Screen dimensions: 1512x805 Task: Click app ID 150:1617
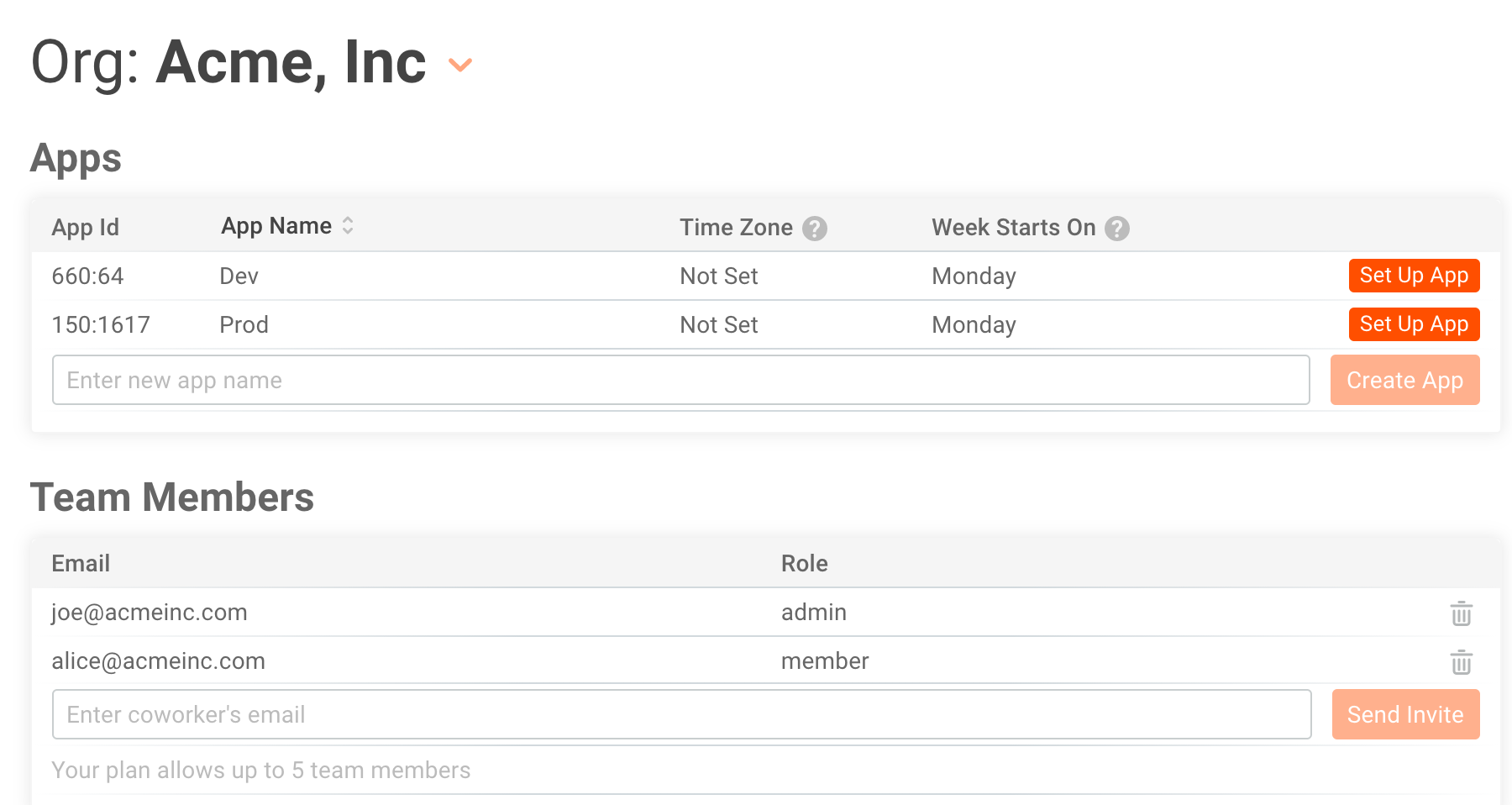[101, 325]
